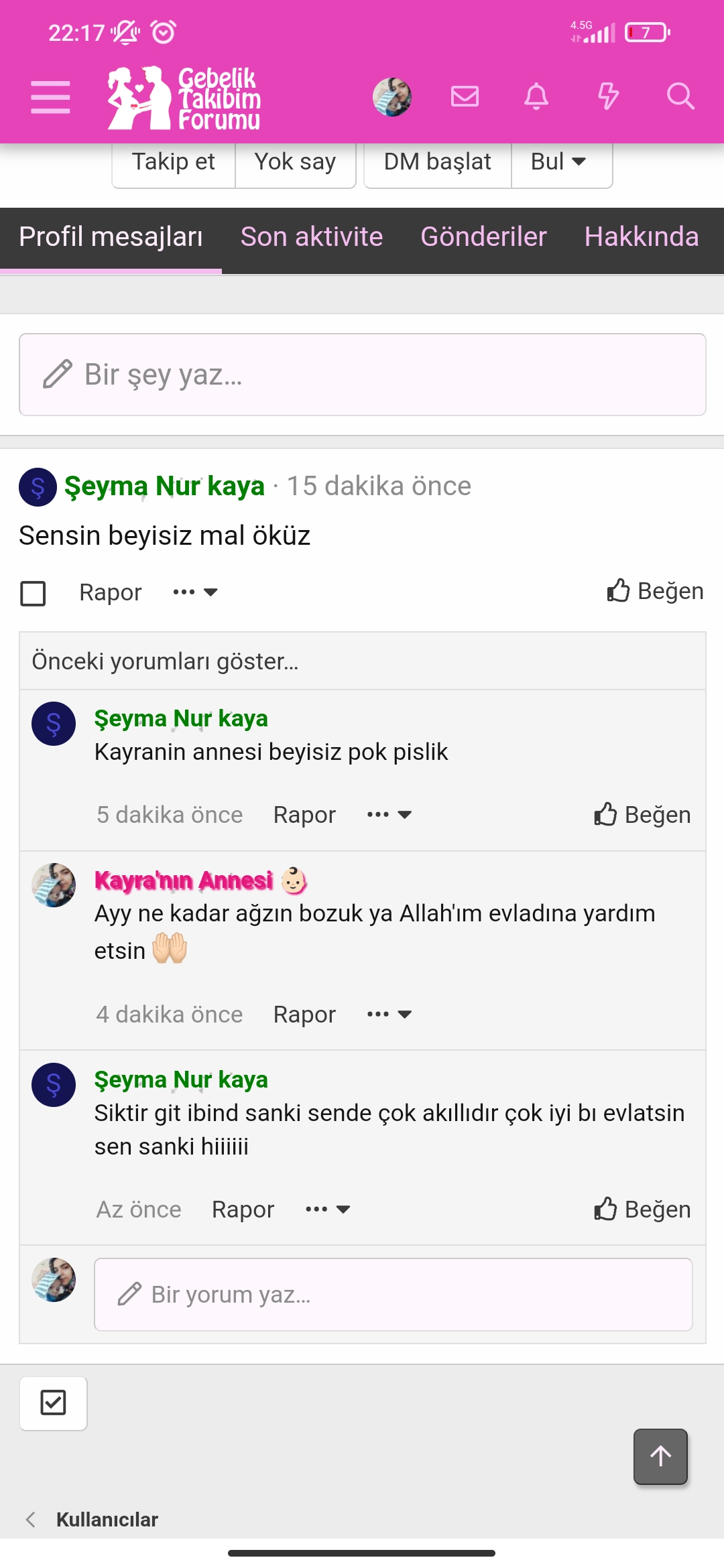Open the lightning bolt what's new icon

[x=608, y=96]
